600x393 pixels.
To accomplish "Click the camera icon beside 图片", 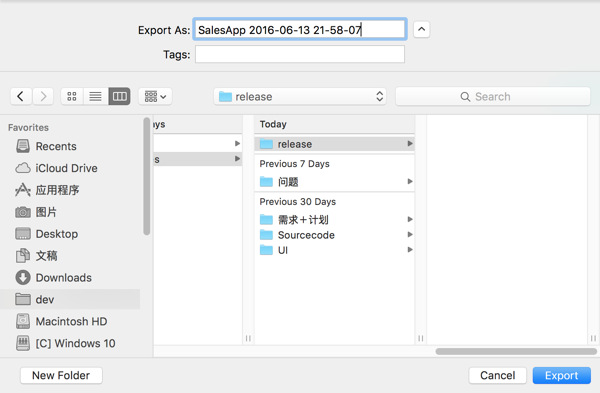I will click(23, 212).
